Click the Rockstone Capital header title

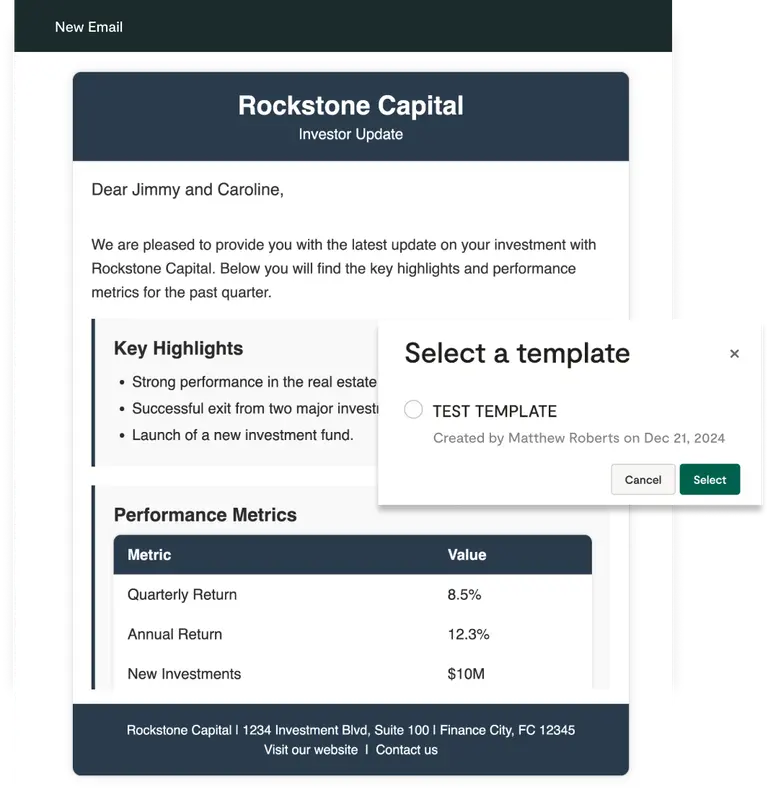pos(350,106)
